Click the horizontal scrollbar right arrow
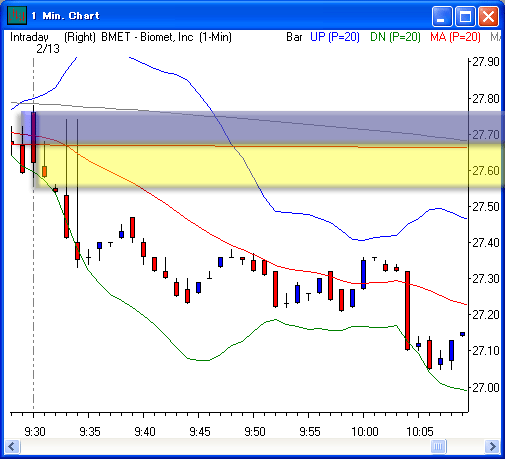 [x=492, y=446]
